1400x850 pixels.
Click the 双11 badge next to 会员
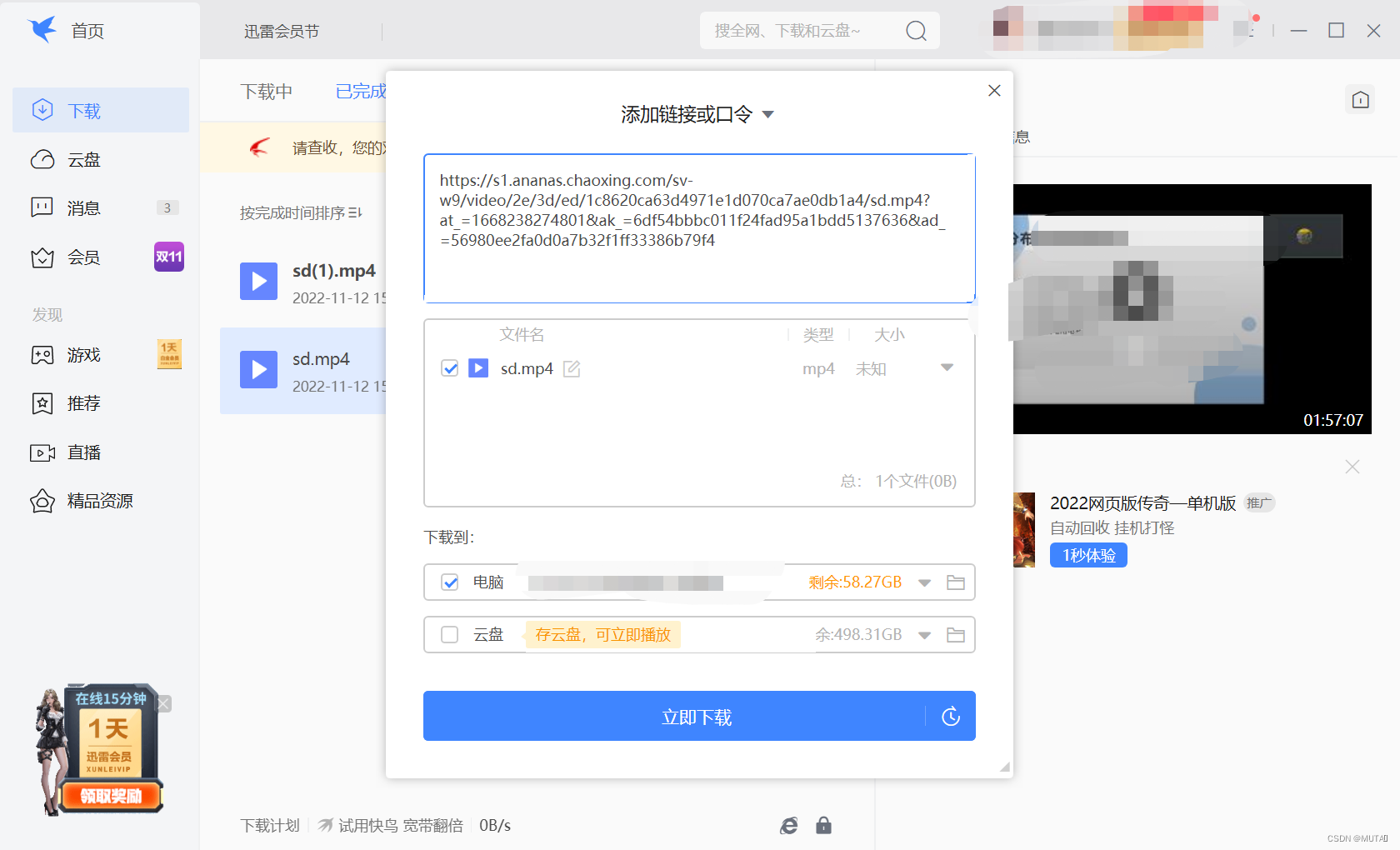tap(169, 257)
